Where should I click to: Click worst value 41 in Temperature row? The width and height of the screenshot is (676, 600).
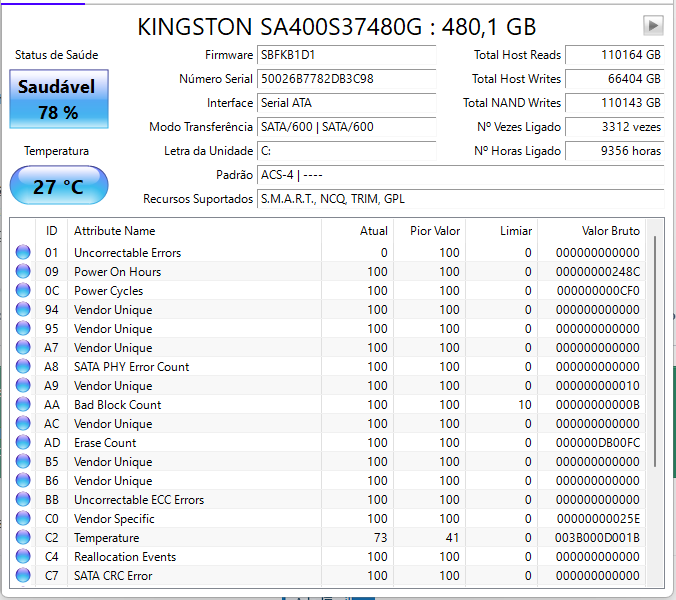pyautogui.click(x=452, y=538)
